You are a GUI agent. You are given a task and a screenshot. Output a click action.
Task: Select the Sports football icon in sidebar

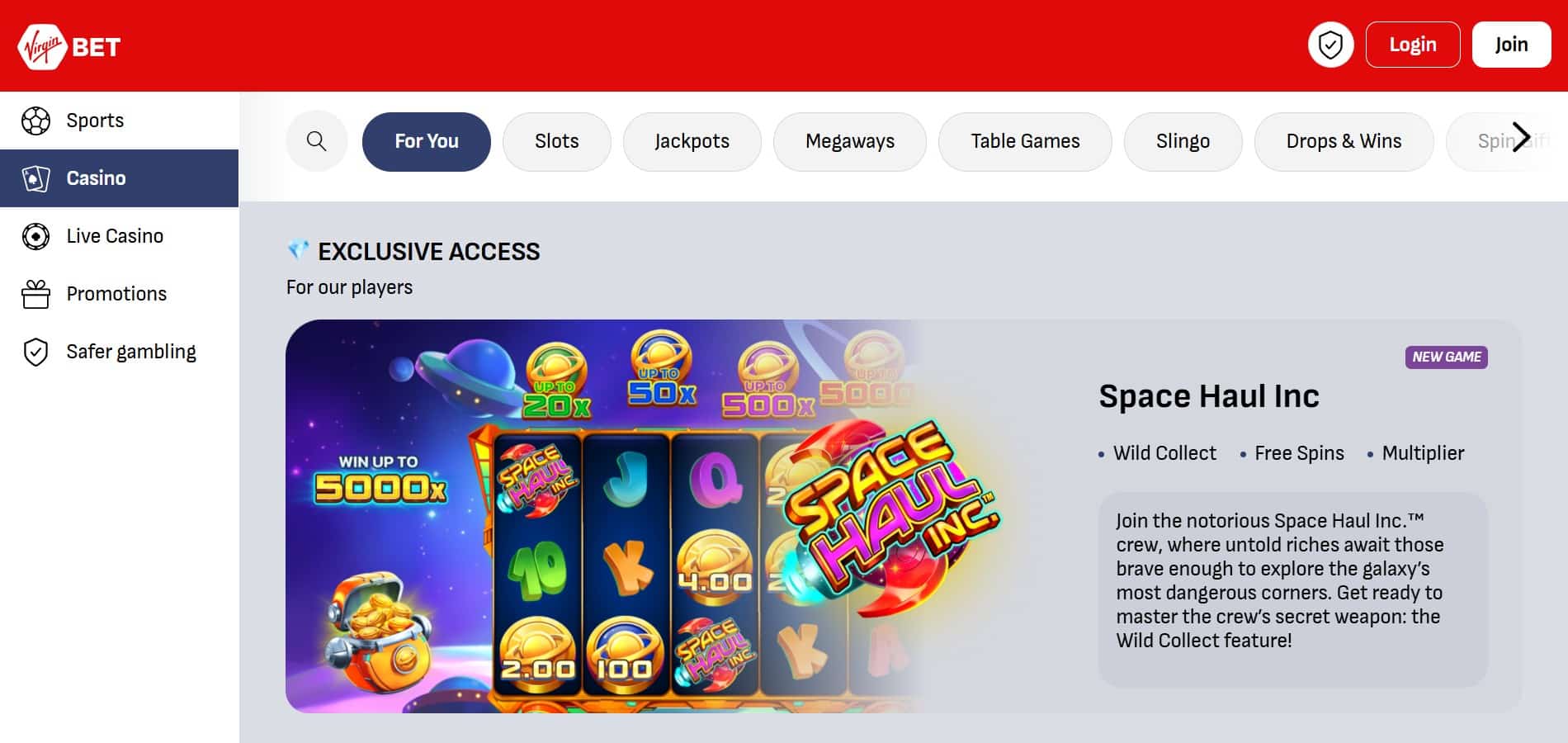pyautogui.click(x=35, y=121)
